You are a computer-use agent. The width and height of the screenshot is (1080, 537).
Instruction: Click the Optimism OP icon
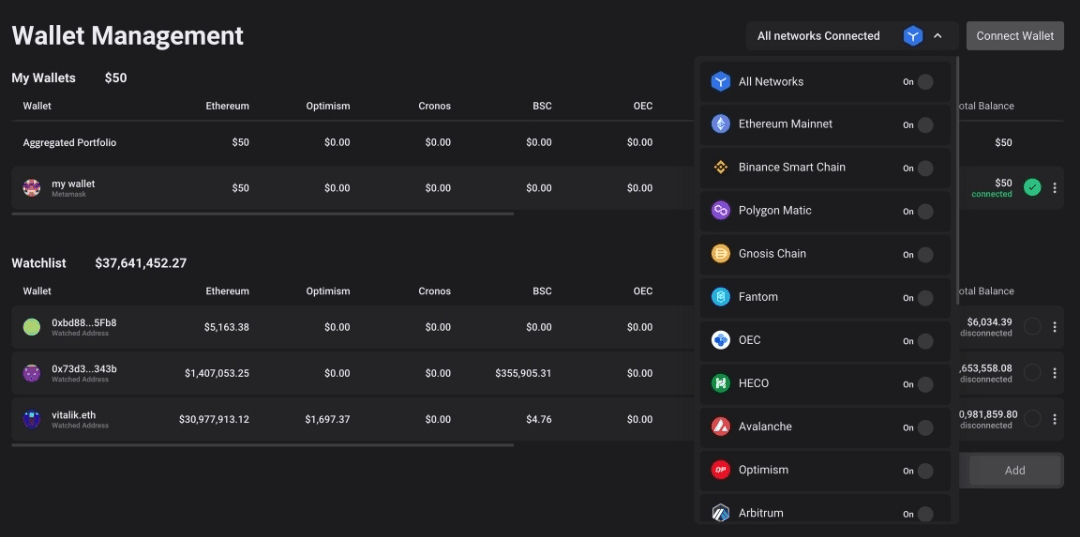[x=720, y=470]
